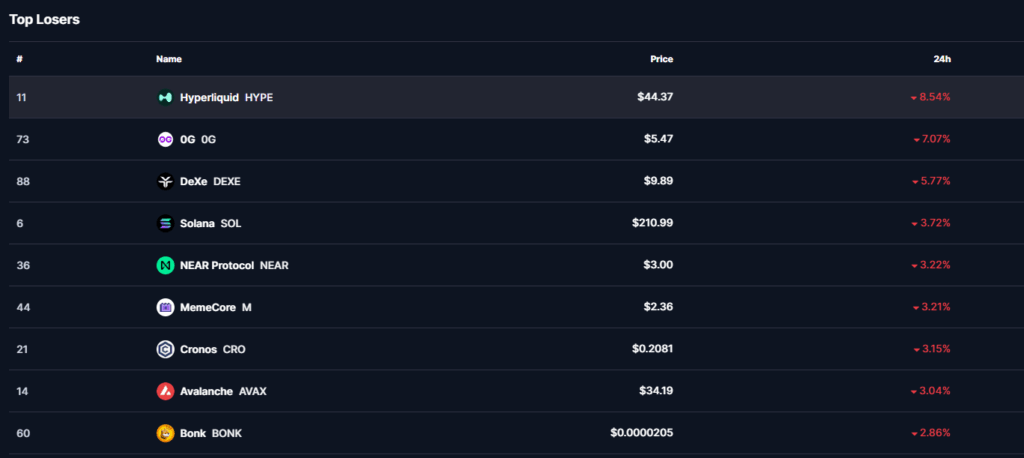Click the NEAR Protocol green icon
The width and height of the screenshot is (1024, 458).
165,265
